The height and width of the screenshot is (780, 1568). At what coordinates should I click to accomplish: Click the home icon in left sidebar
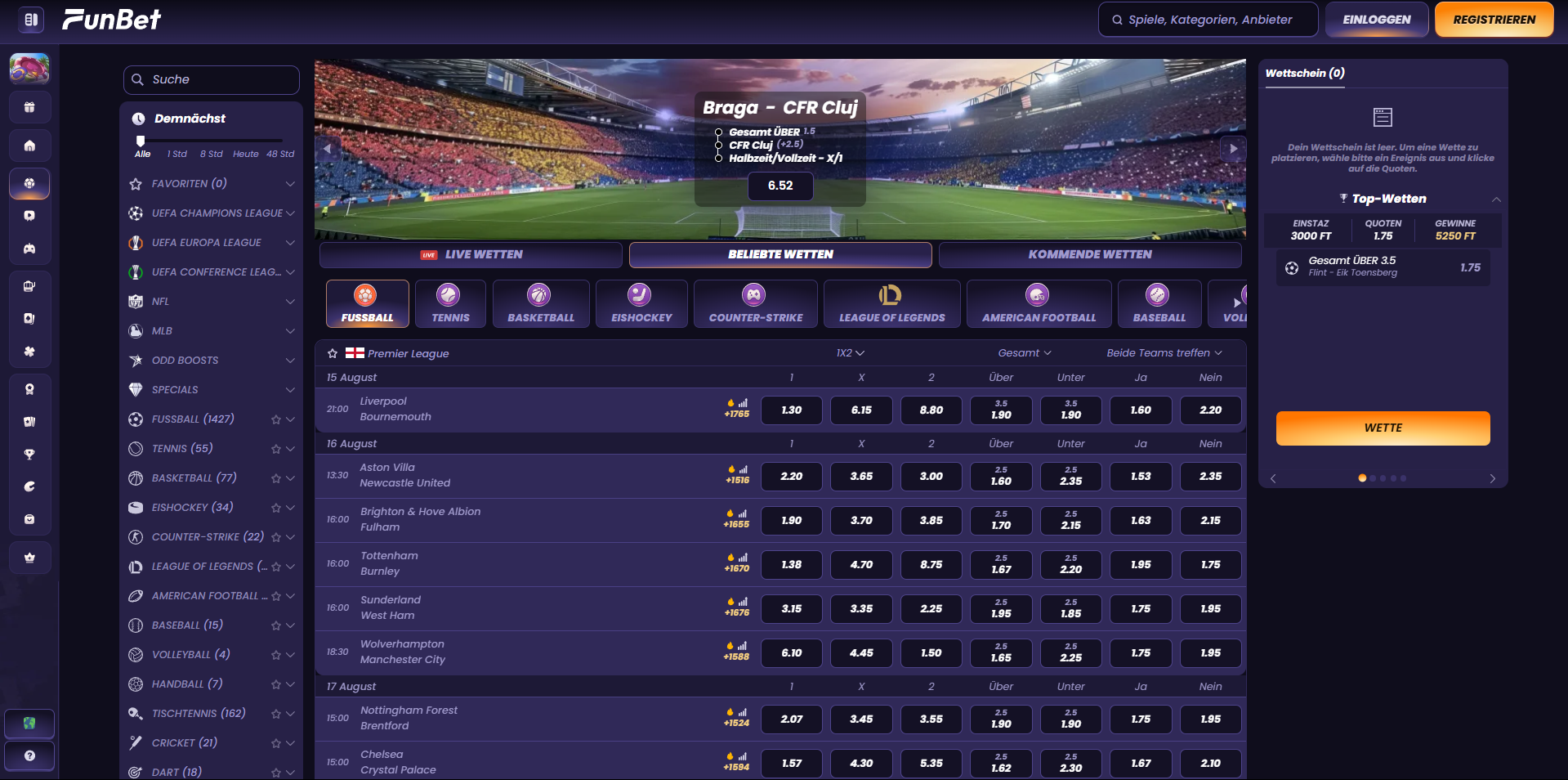29,145
